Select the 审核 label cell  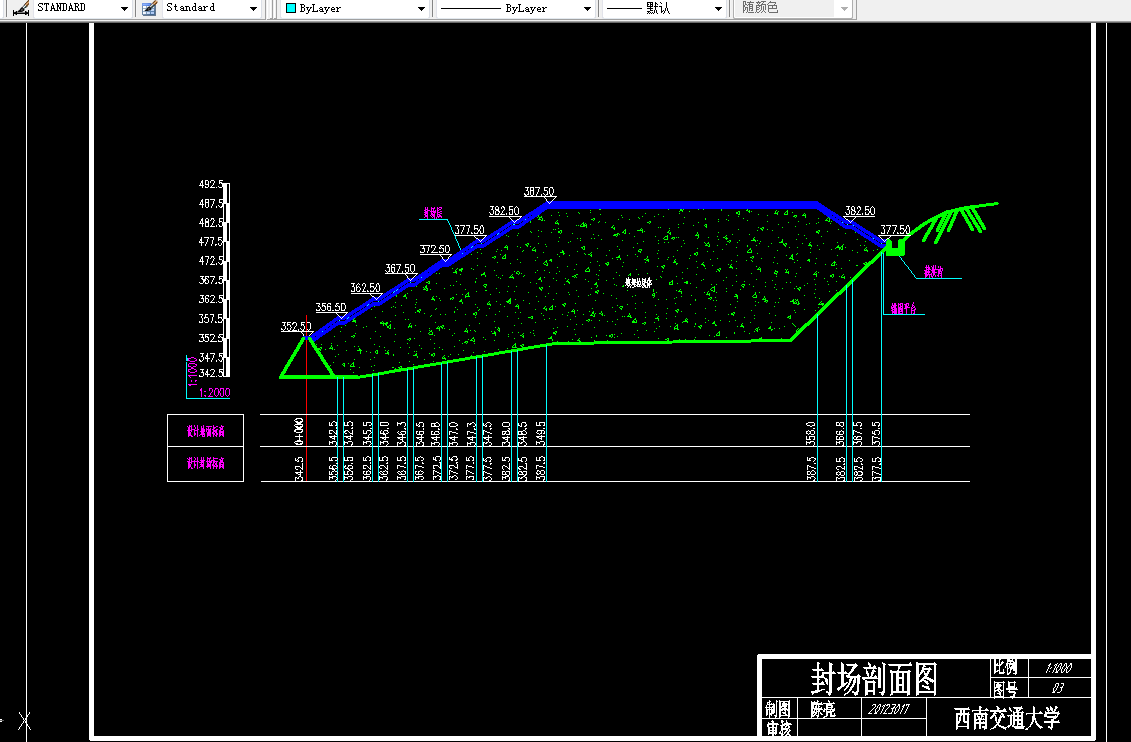[778, 728]
